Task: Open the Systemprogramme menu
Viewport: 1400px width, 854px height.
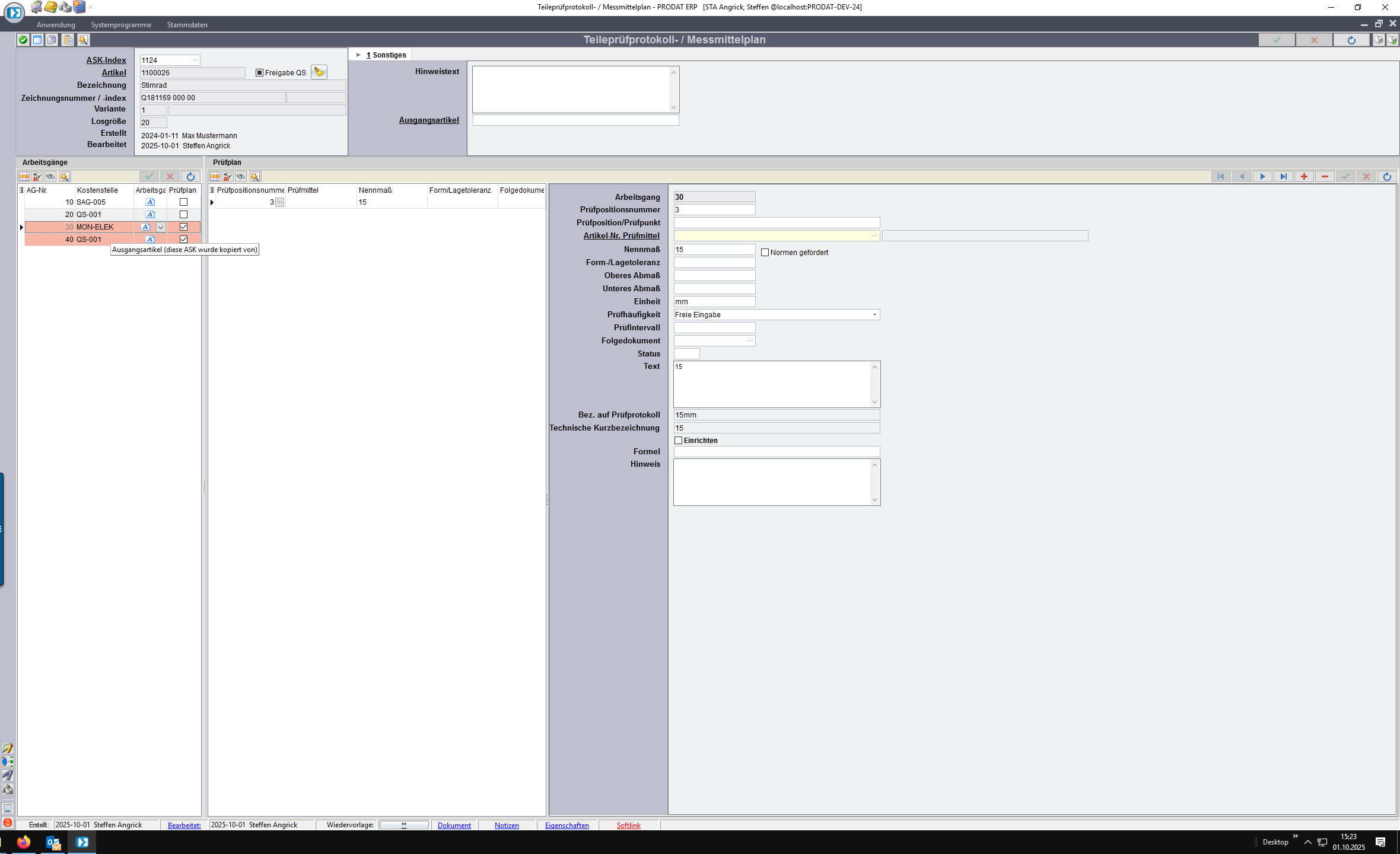Action: 121,25
